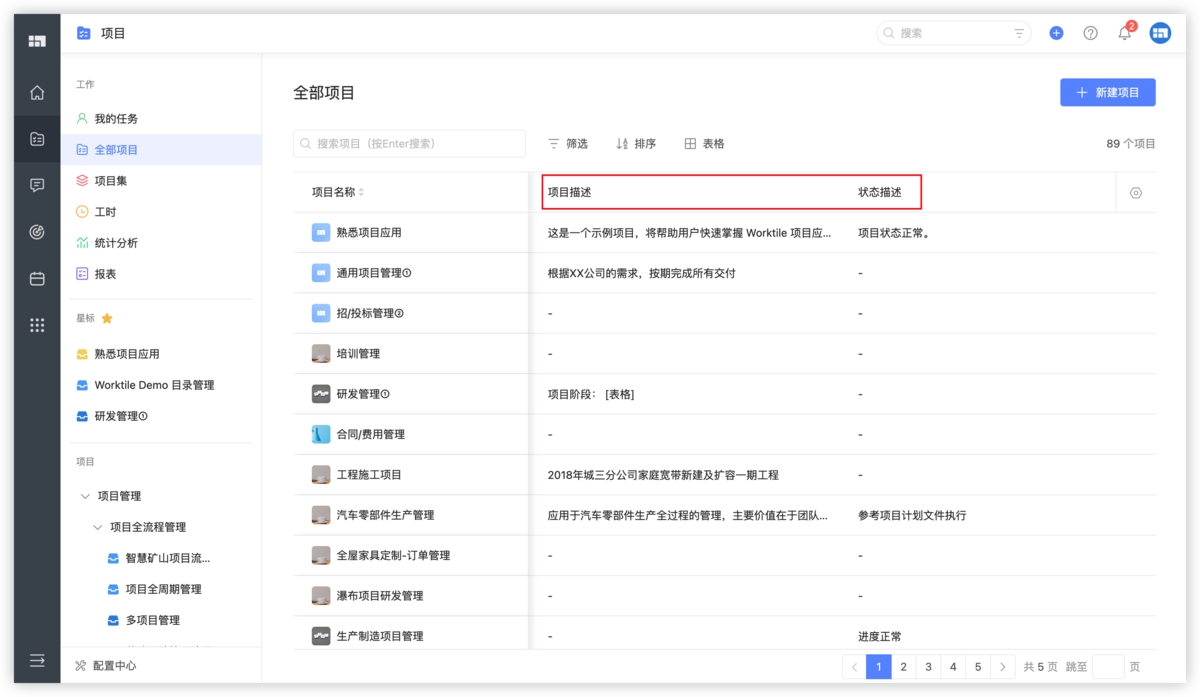
Task: Open table column settings gear icon
Action: tap(1135, 193)
